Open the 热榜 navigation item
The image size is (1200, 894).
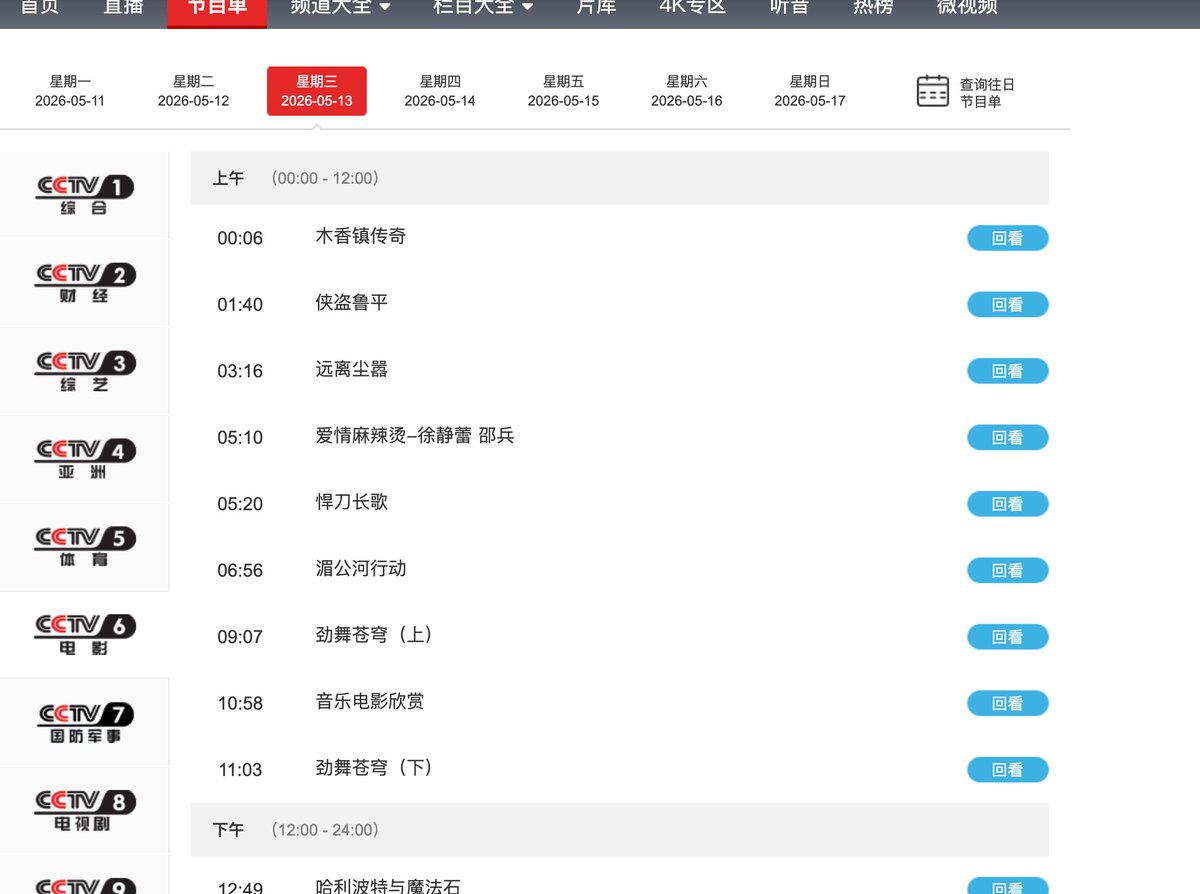[873, 7]
